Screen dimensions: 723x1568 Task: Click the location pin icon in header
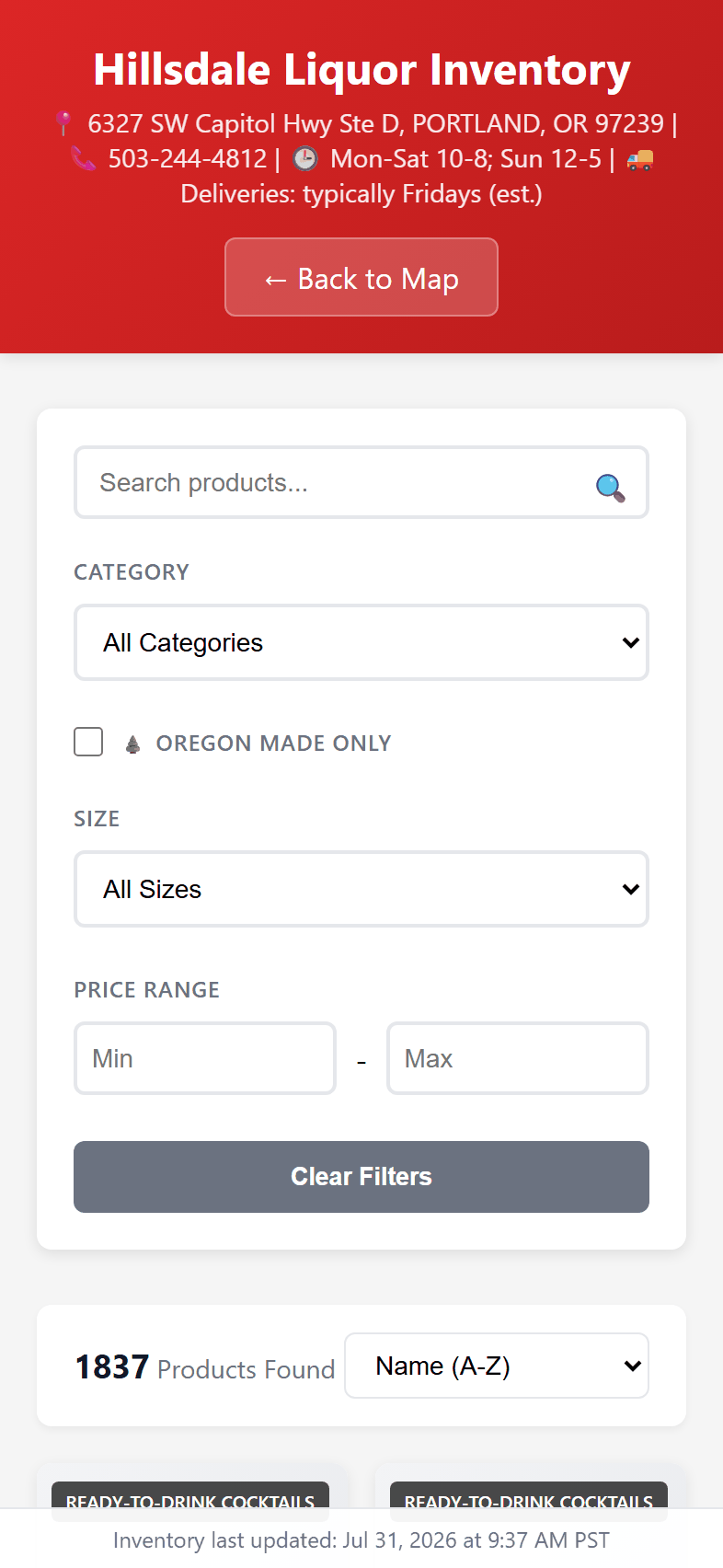[63, 123]
